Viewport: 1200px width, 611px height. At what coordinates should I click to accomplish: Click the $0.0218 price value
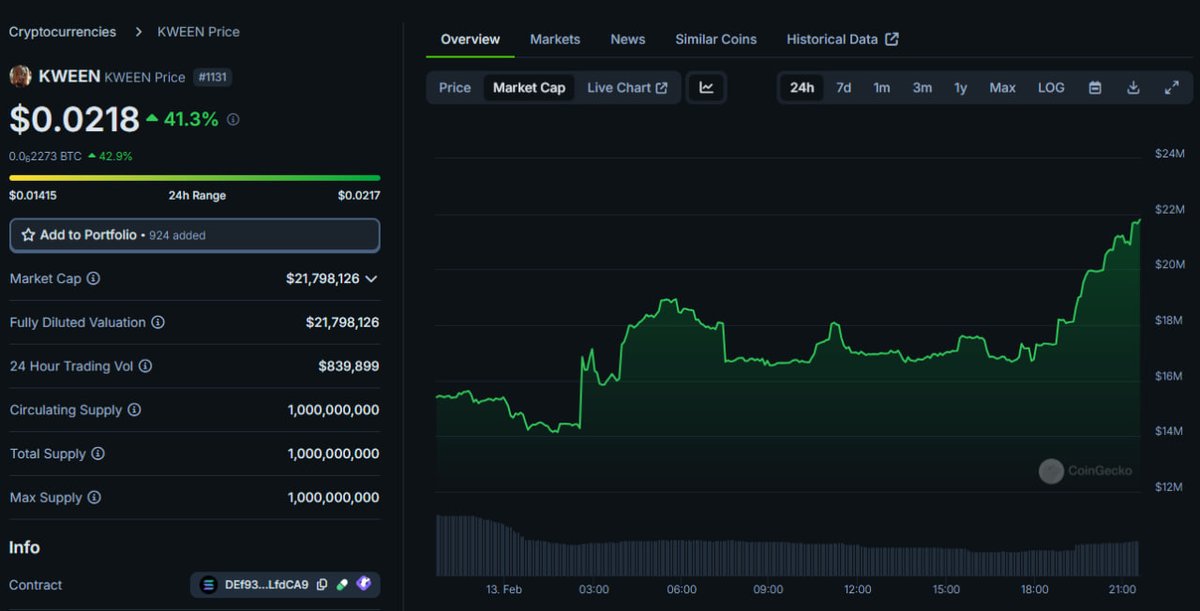click(74, 120)
